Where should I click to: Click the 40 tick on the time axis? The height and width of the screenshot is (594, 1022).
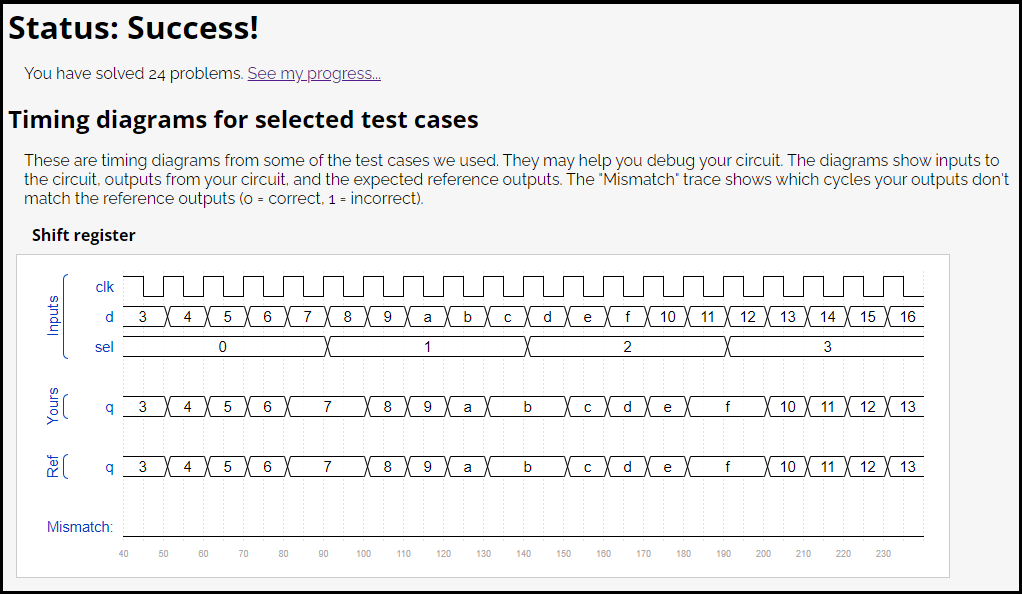123,554
